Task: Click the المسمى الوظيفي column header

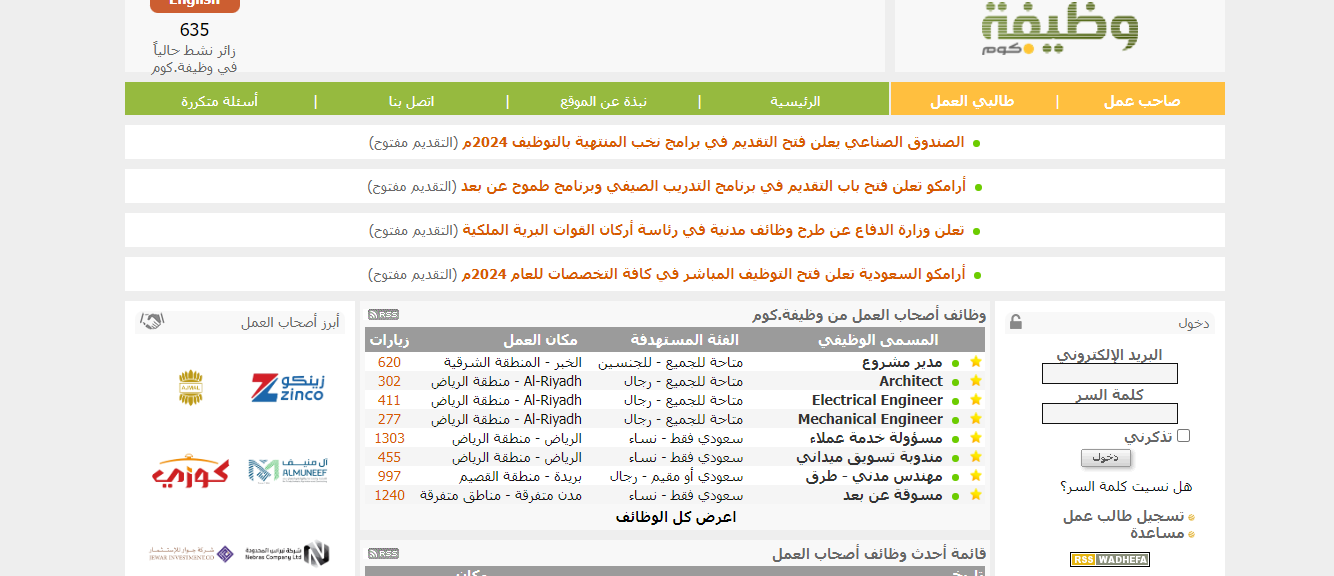Action: coord(878,340)
